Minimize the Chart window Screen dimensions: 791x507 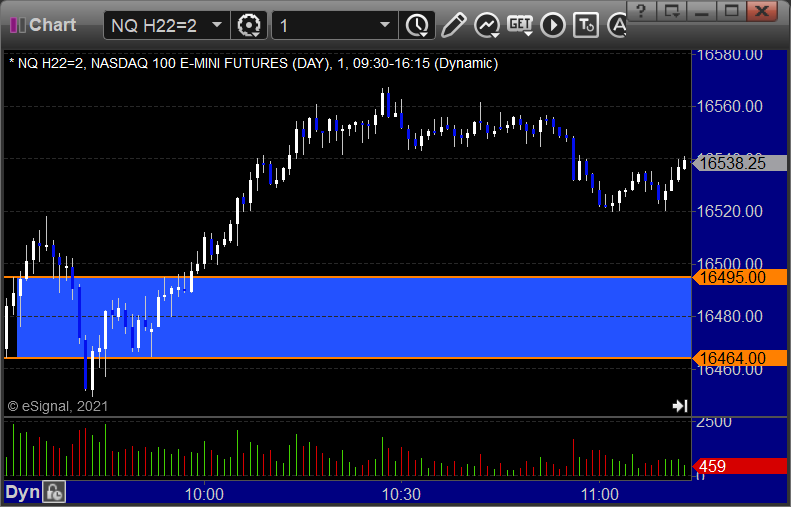click(x=702, y=11)
